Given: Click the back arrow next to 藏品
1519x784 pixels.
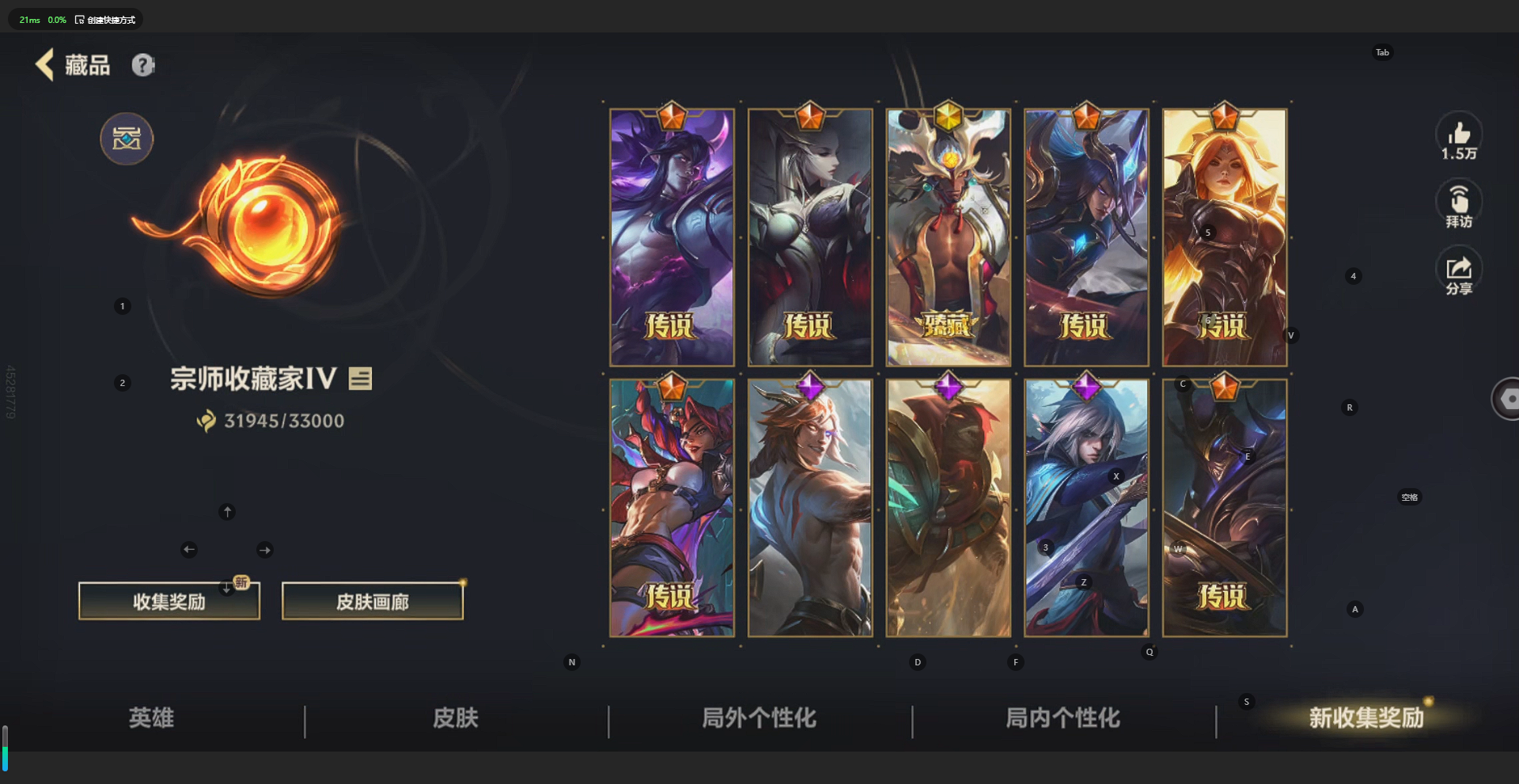Looking at the screenshot, I should coord(44,65).
